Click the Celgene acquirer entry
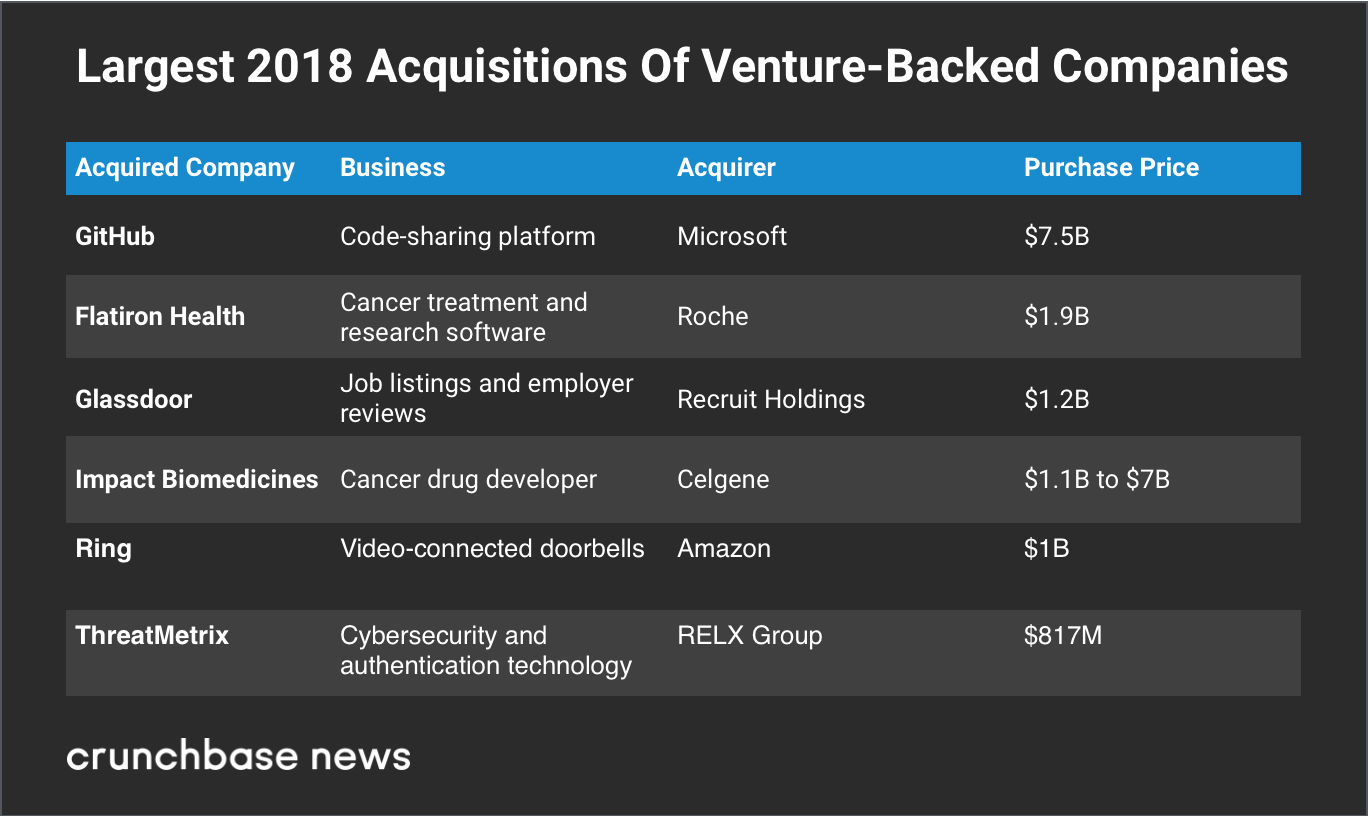This screenshot has height=816, width=1368. pyautogui.click(x=723, y=480)
